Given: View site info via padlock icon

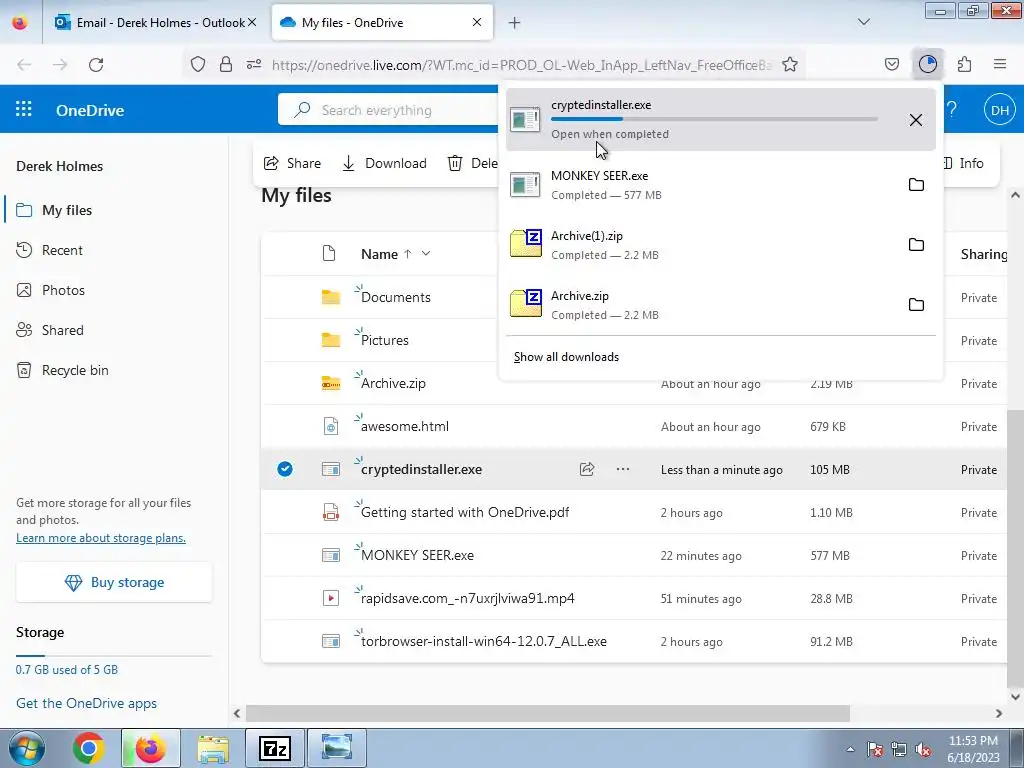Looking at the screenshot, I should coord(226,65).
